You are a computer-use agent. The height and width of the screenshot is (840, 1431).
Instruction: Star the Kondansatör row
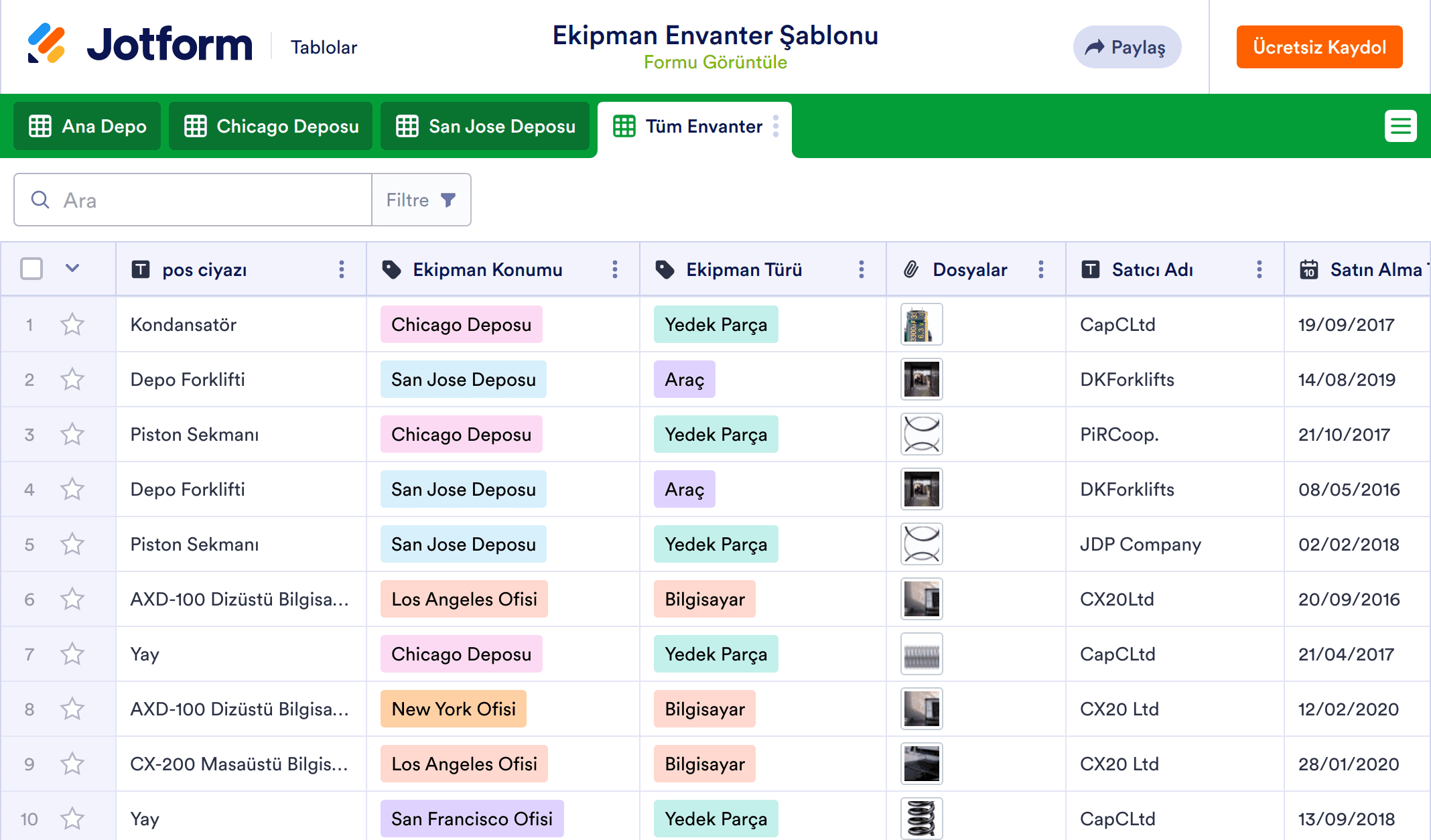[72, 325]
